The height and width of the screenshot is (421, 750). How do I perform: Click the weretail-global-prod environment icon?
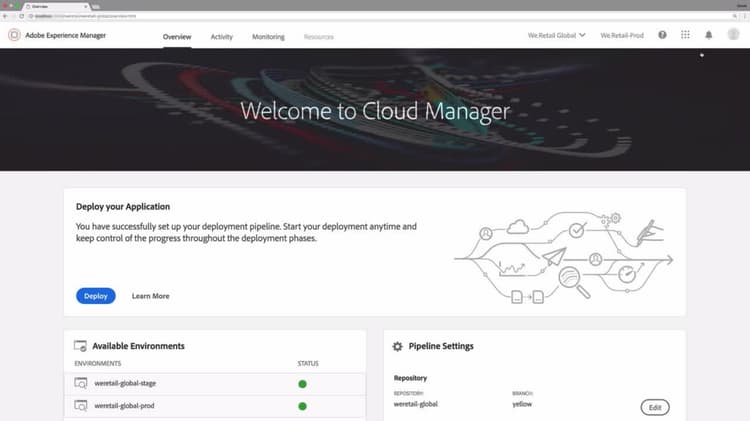(81, 405)
